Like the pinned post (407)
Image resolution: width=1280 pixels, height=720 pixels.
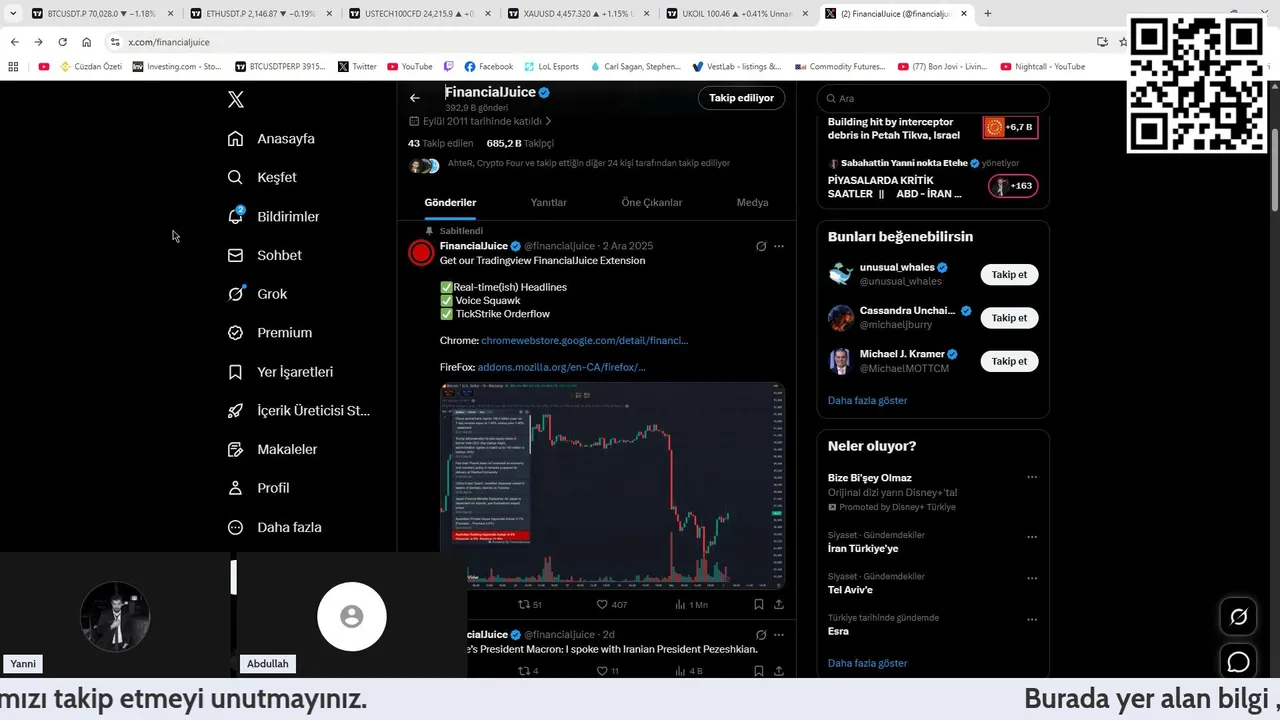pyautogui.click(x=611, y=604)
